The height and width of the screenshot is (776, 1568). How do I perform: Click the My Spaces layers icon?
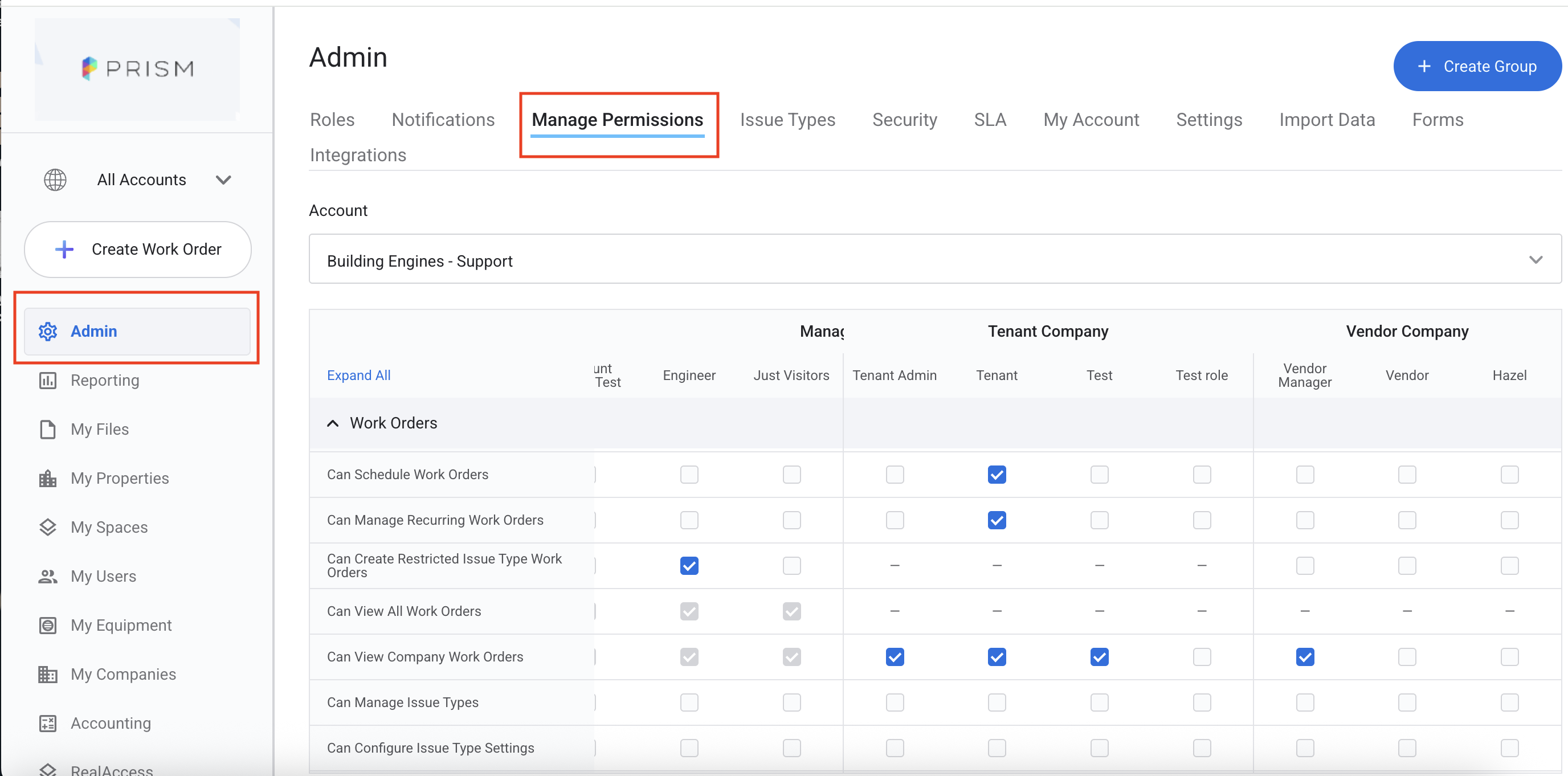tap(47, 527)
